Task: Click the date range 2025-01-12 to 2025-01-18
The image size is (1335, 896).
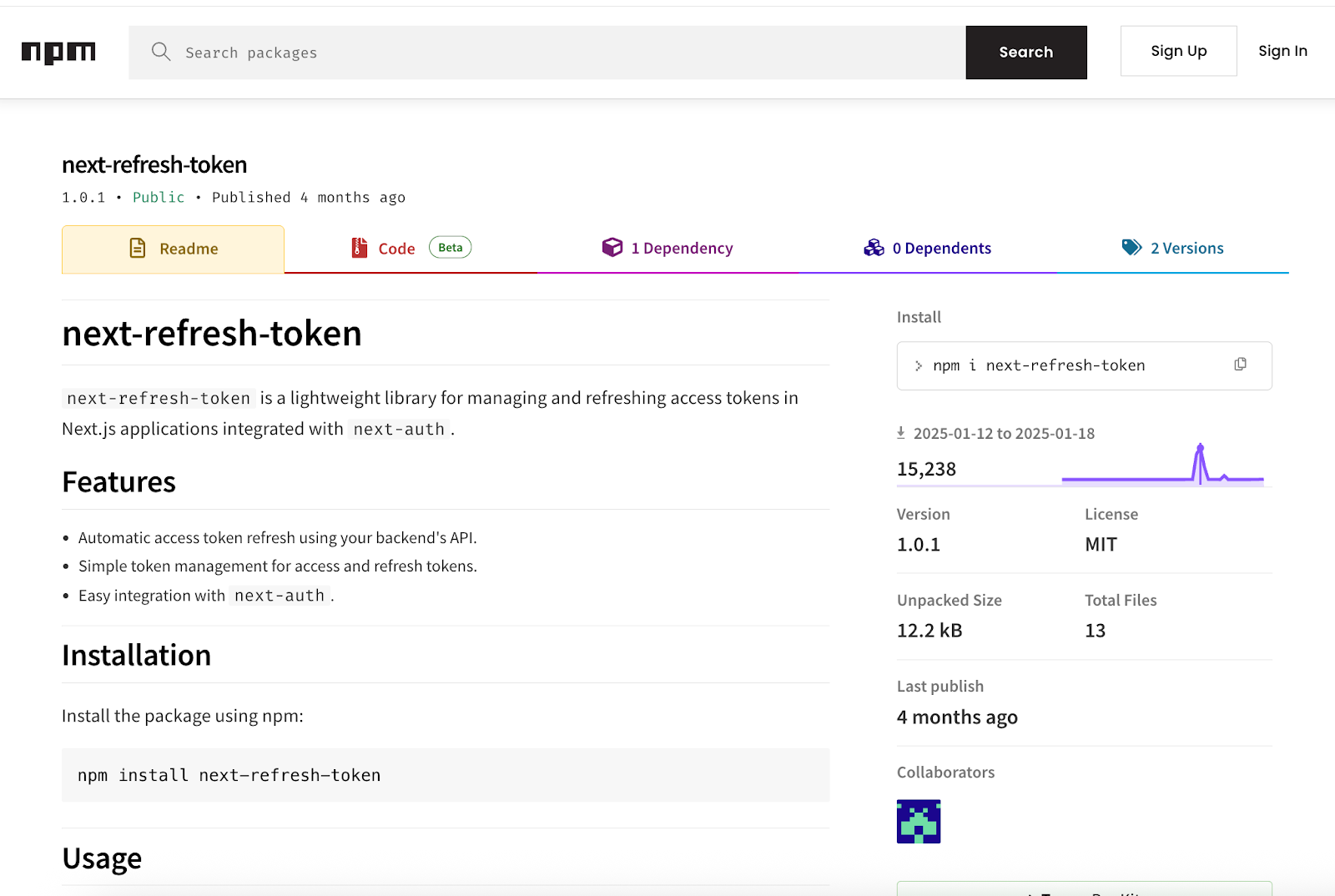Action: pyautogui.click(x=1004, y=433)
